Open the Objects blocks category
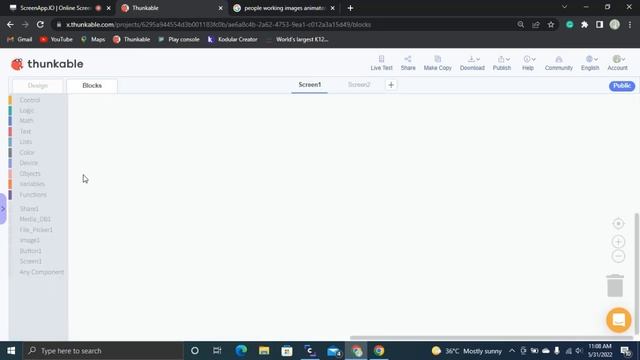640x360 pixels. click(x=30, y=174)
